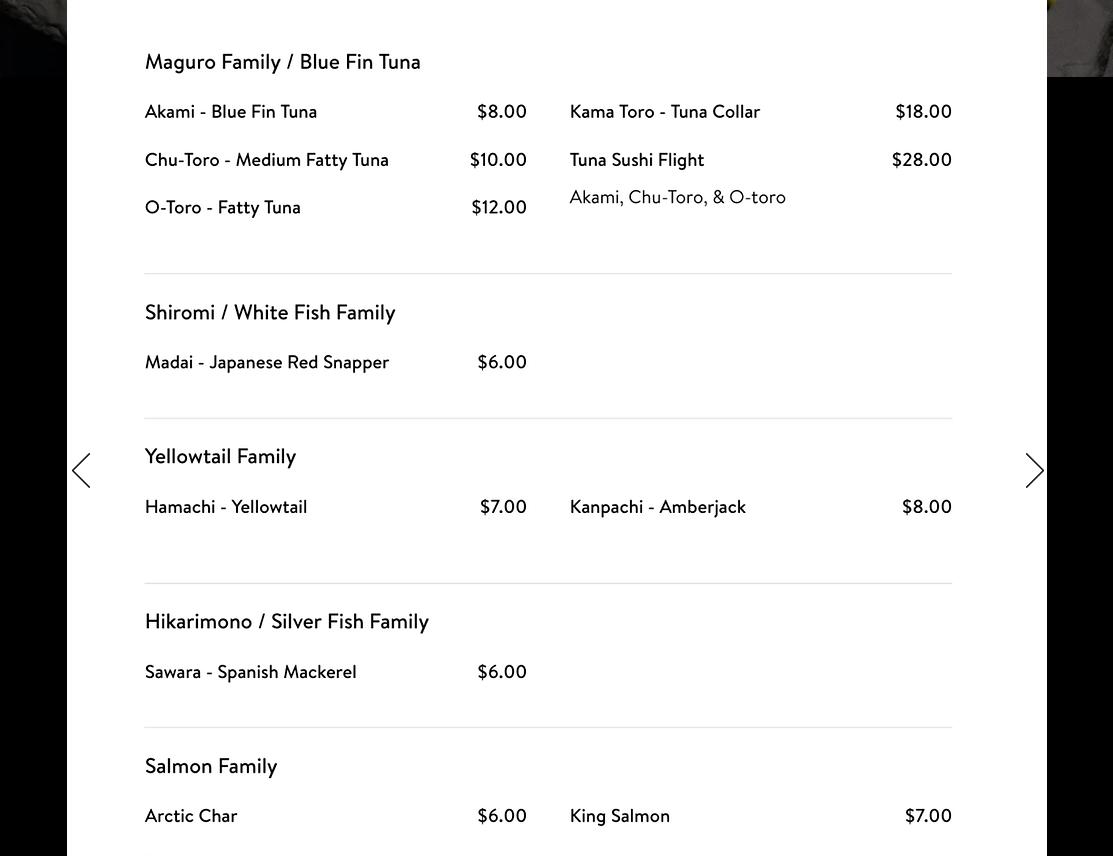1113x856 pixels.
Task: Click the next slide right arrow
Action: [x=1034, y=470]
